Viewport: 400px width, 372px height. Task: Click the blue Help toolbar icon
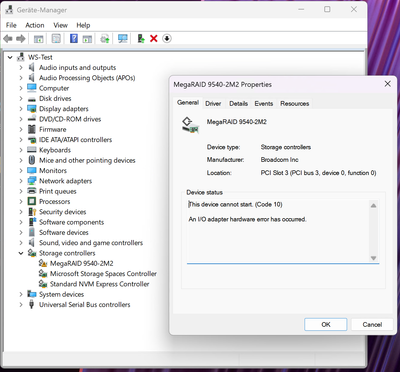[x=74, y=39]
